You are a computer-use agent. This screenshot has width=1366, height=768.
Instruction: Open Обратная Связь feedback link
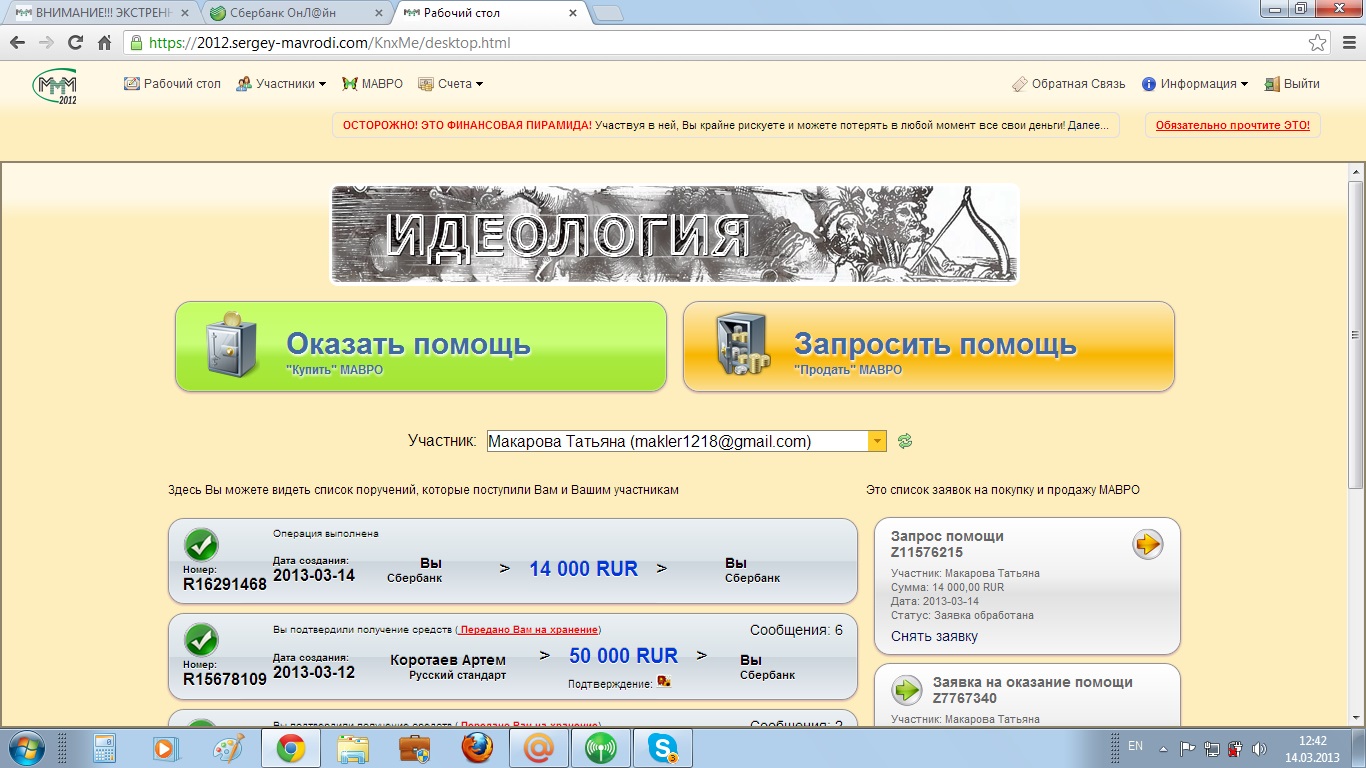click(1069, 84)
